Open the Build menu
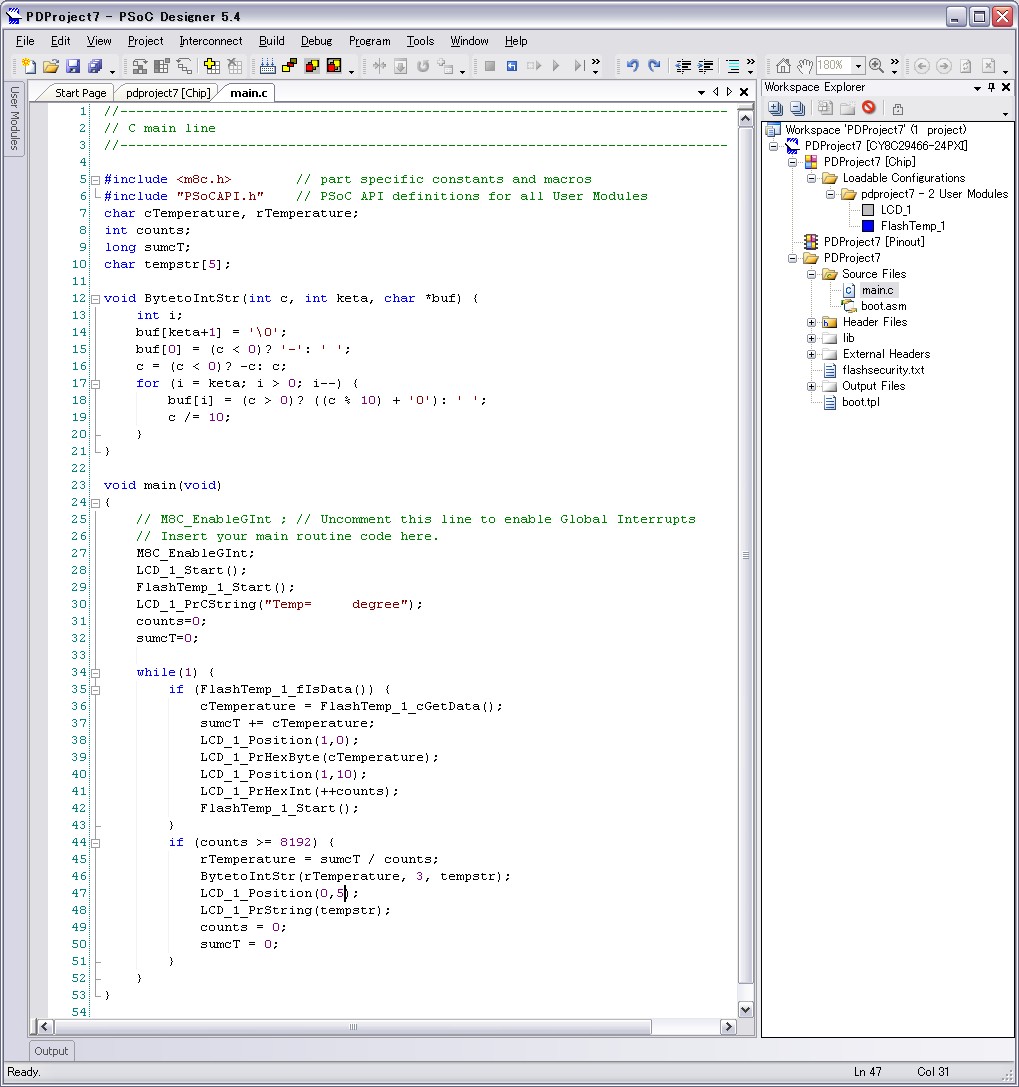 271,41
